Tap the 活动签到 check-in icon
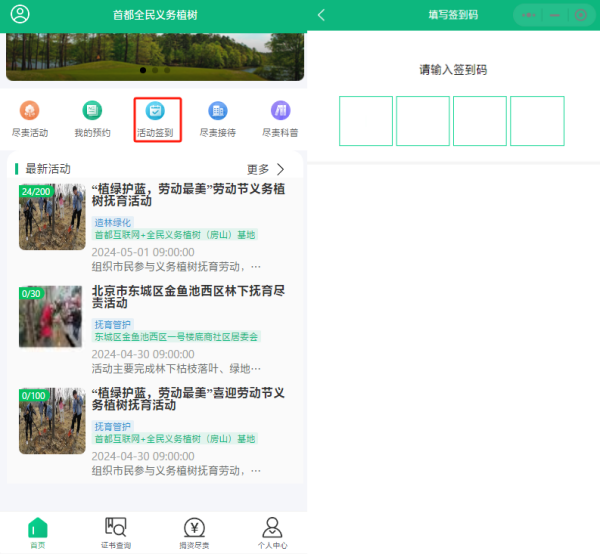 pyautogui.click(x=155, y=117)
